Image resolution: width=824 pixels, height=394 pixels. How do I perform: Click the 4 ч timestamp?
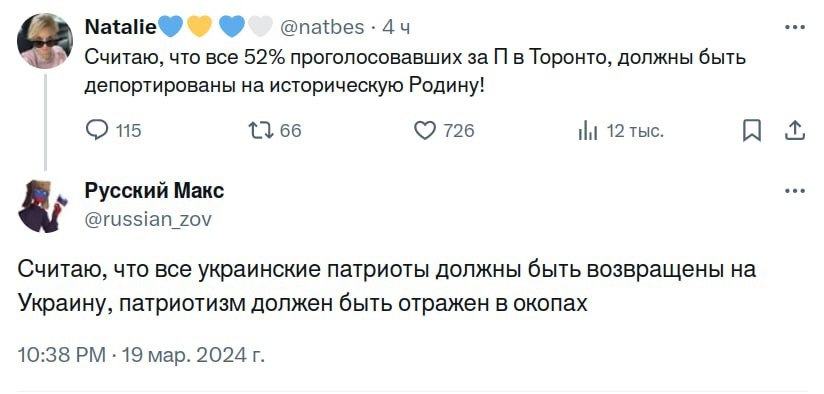click(395, 27)
